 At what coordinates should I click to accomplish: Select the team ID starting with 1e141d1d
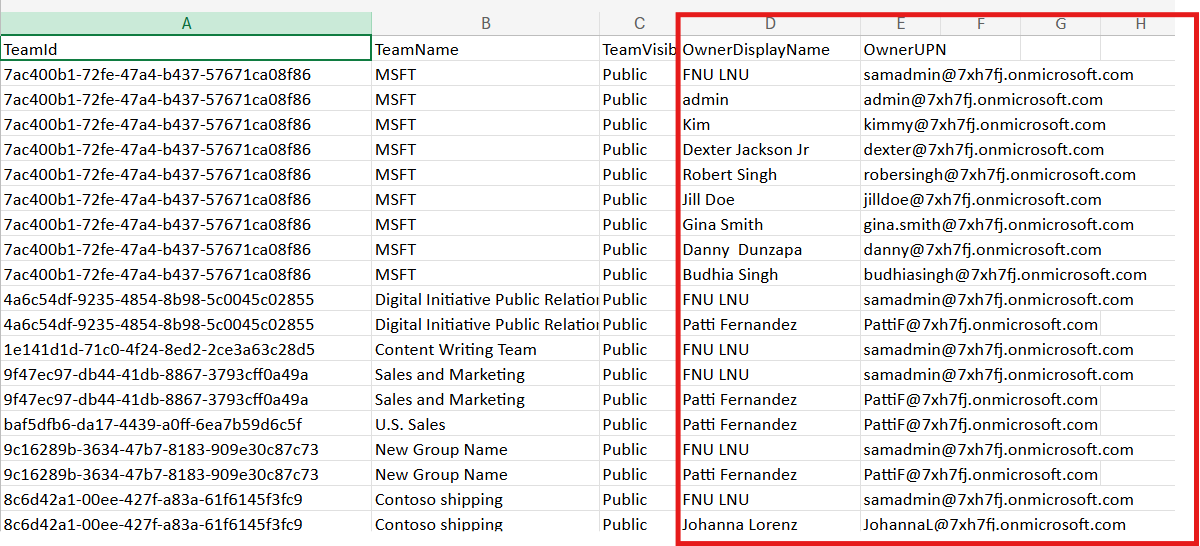[x=186, y=349]
